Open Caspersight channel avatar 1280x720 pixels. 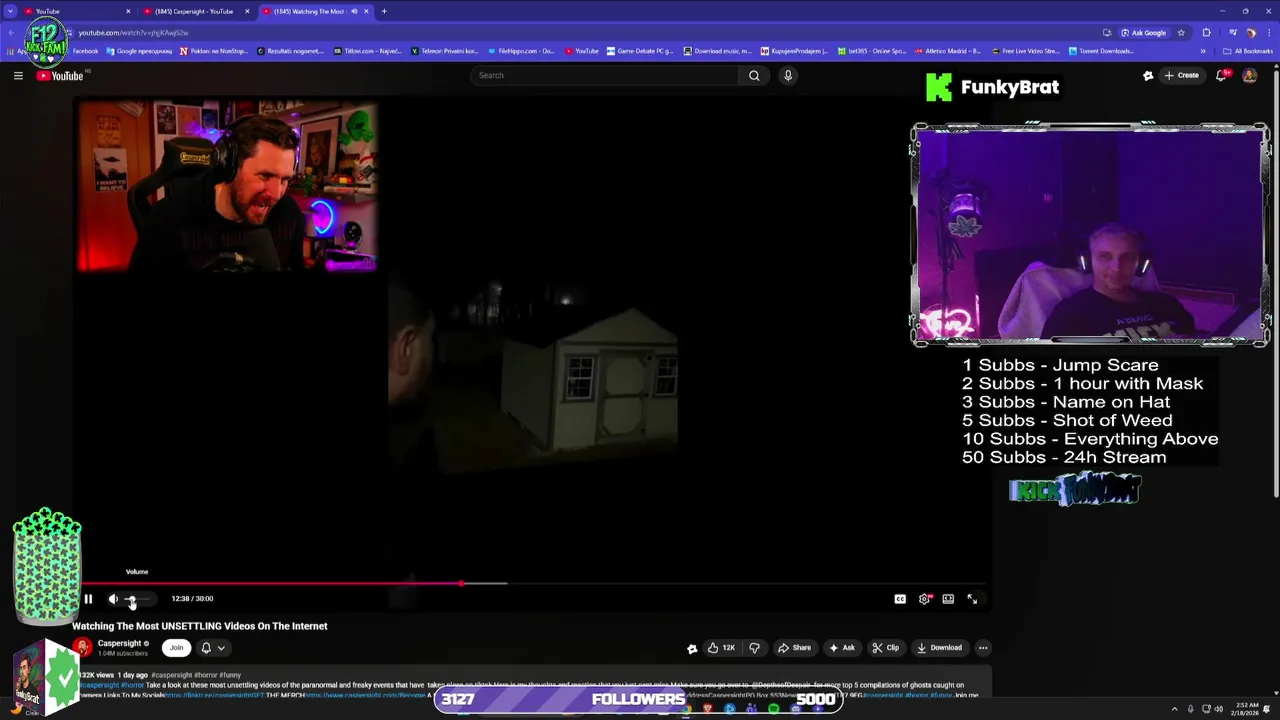(x=83, y=647)
